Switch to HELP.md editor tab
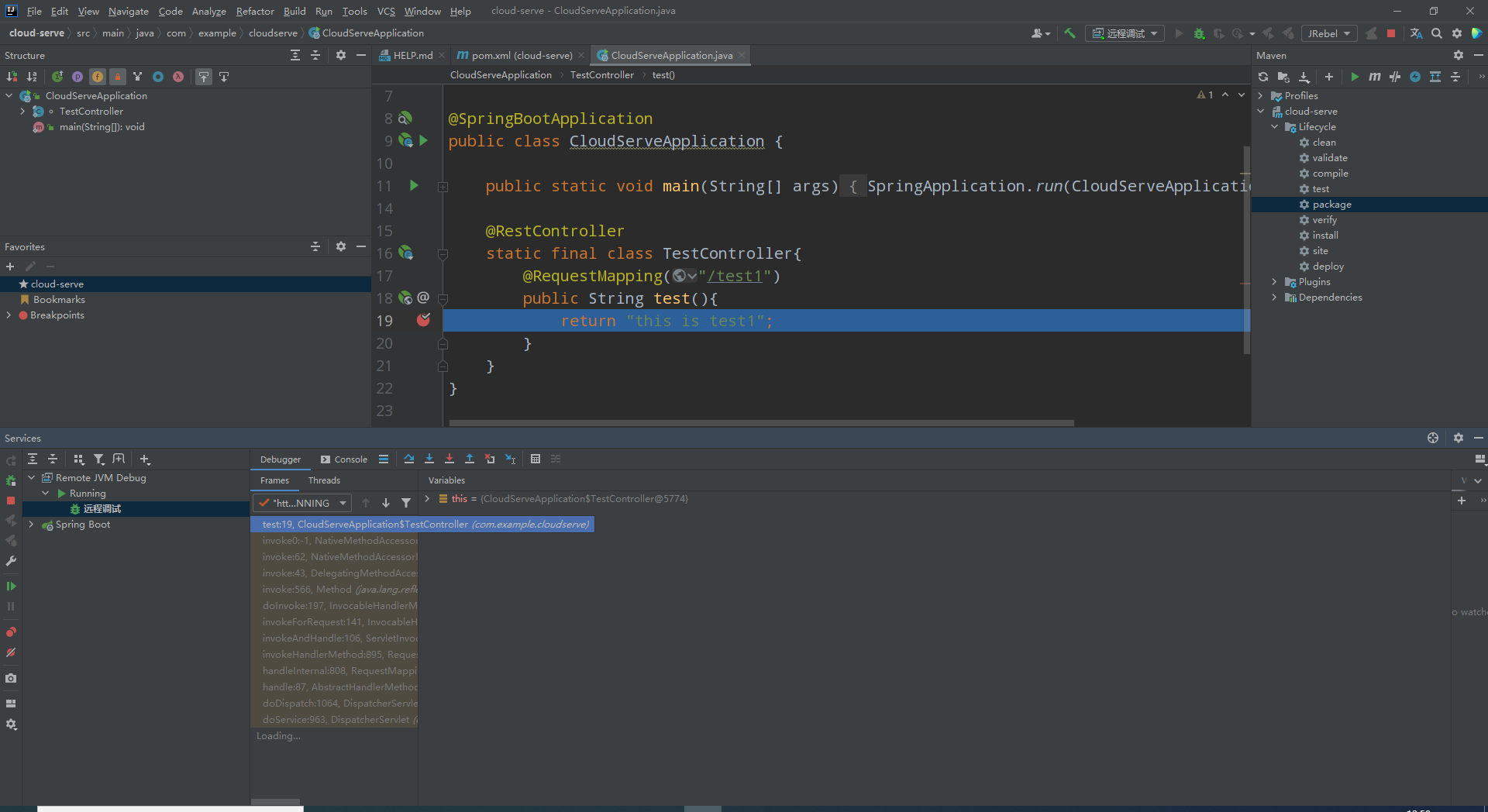1488x812 pixels. tap(412, 55)
